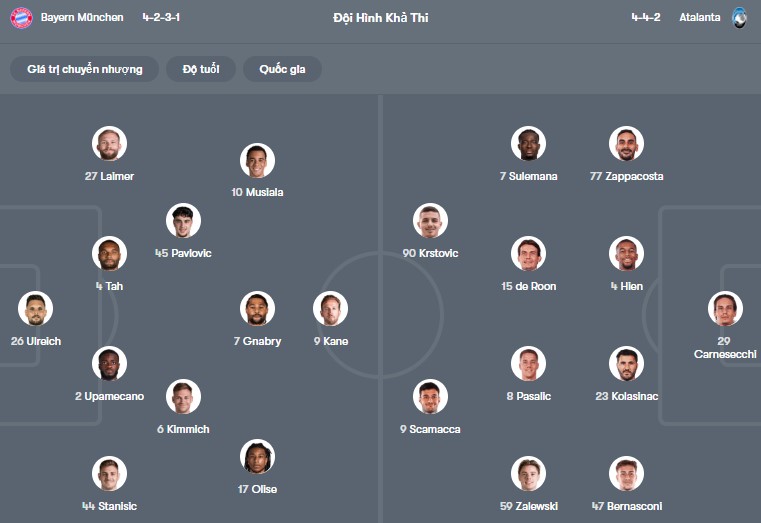
Task: Select goalkeeper Ulreich's avatar
Action: click(x=35, y=309)
